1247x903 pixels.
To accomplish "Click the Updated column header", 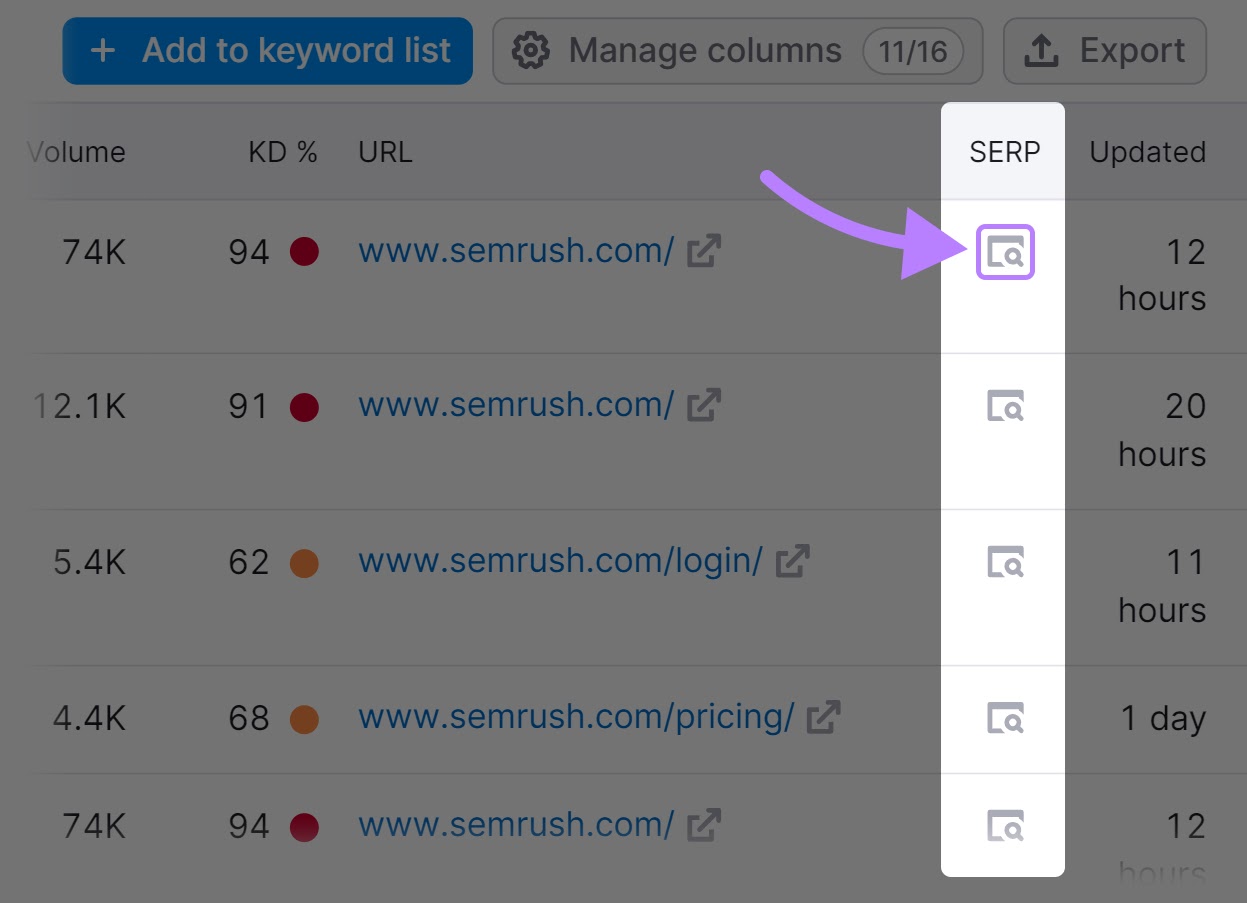I will [1147, 152].
